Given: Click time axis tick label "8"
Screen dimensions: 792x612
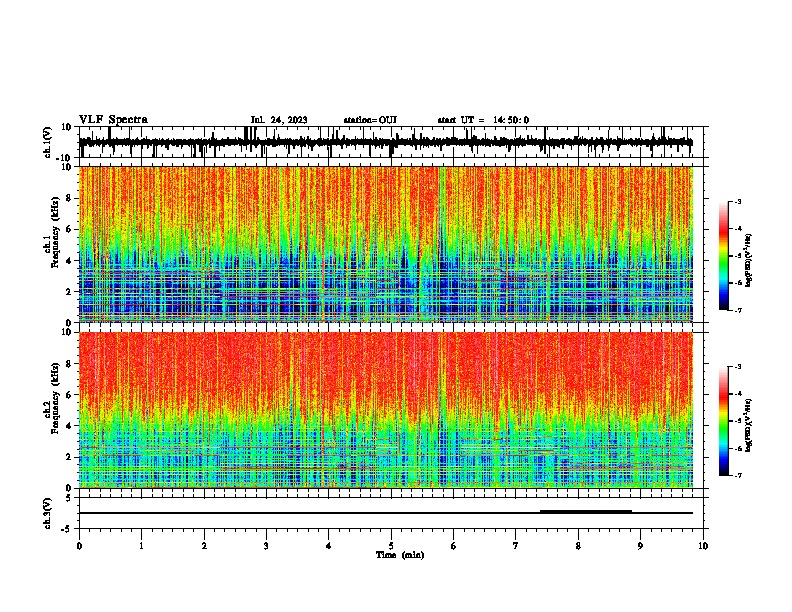Looking at the screenshot, I should click(578, 546).
